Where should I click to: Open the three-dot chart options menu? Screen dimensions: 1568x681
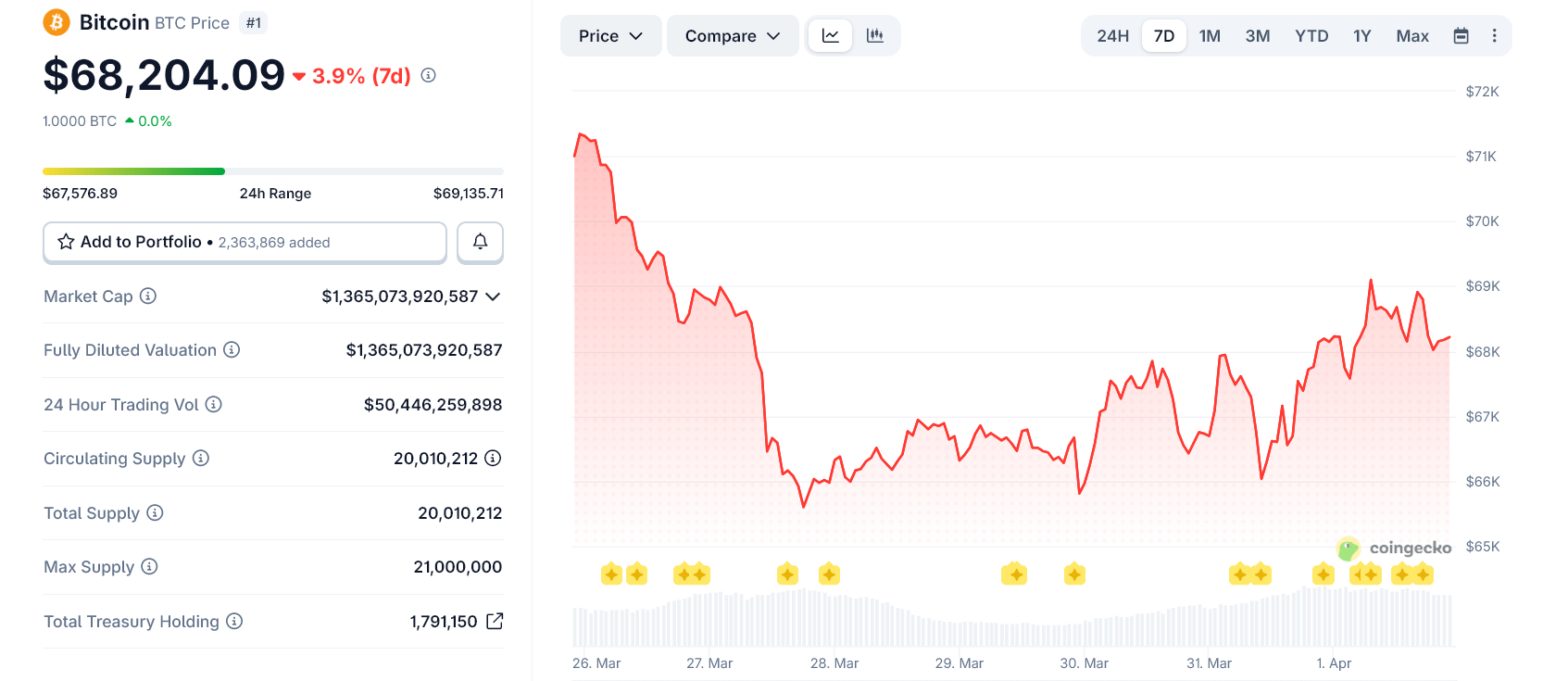1494,35
